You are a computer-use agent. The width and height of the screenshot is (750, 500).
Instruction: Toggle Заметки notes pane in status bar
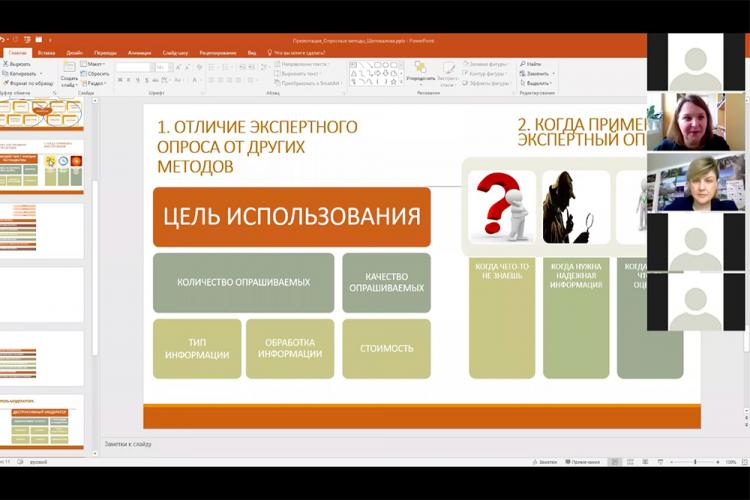tap(545, 462)
